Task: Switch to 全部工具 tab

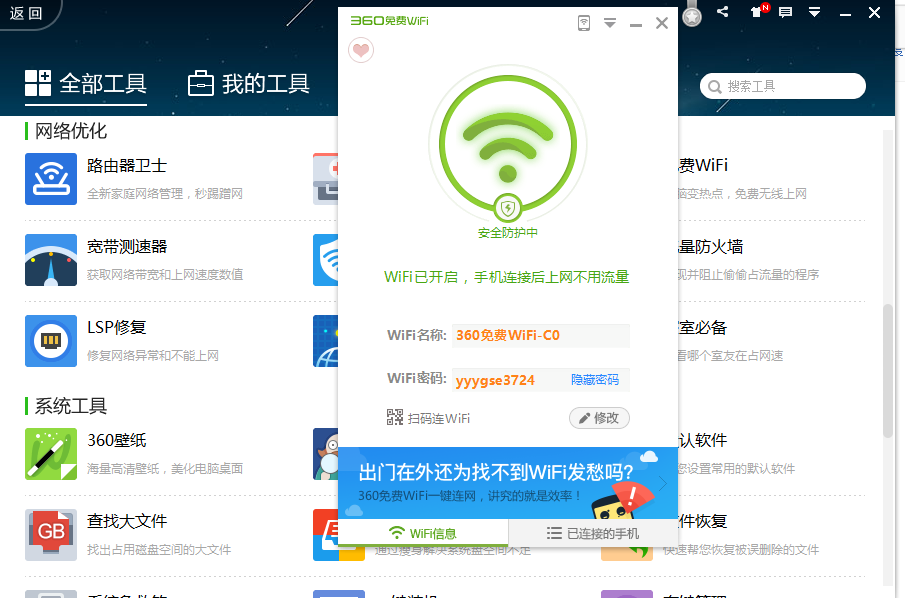Action: tap(85, 84)
